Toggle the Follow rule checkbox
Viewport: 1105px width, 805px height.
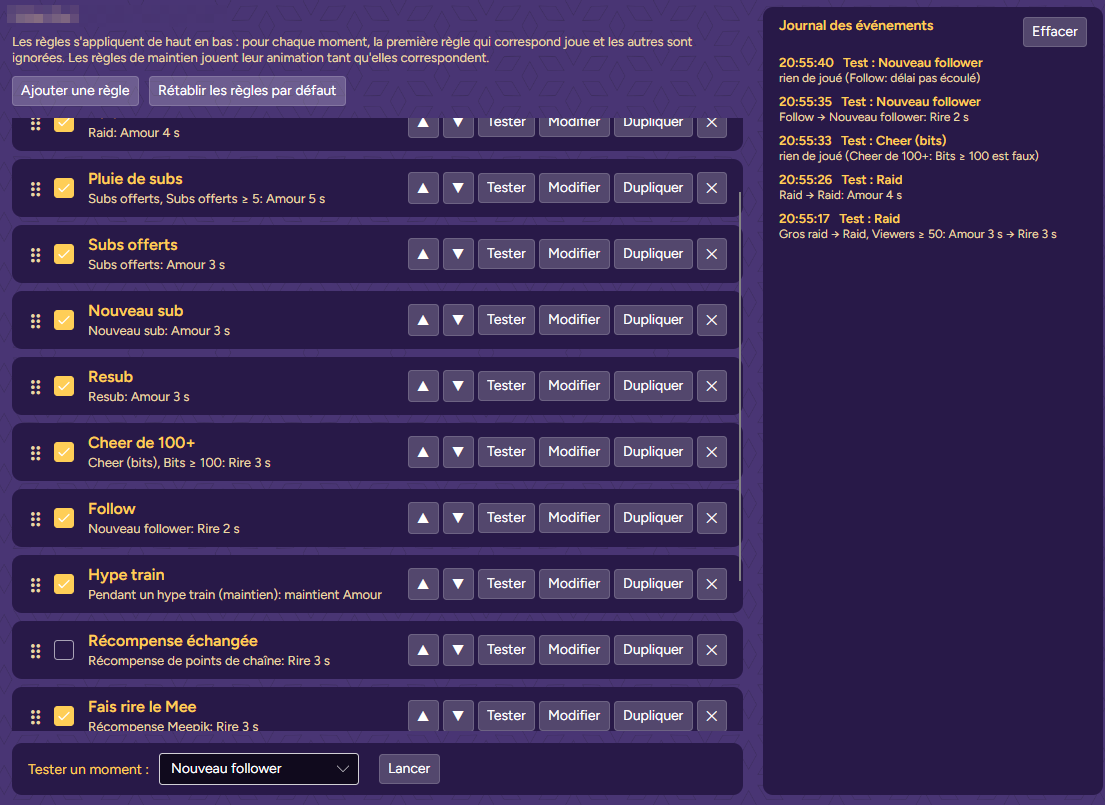64,518
